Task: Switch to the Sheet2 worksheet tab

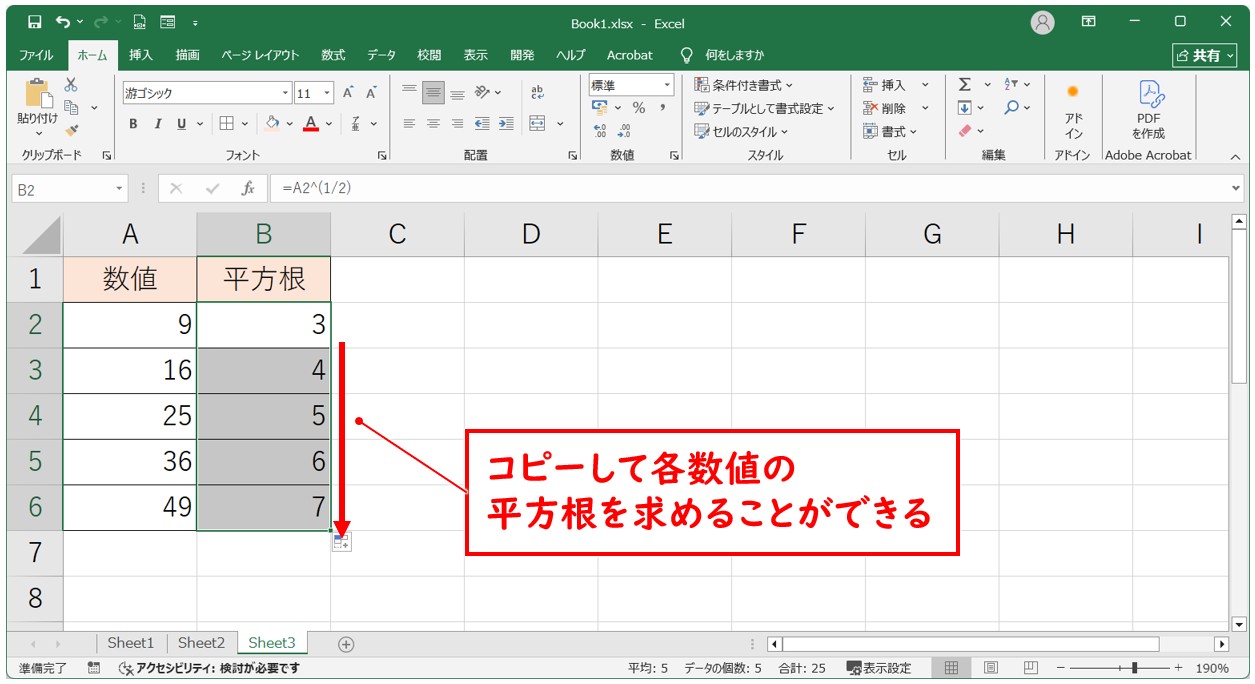Action: tap(201, 643)
